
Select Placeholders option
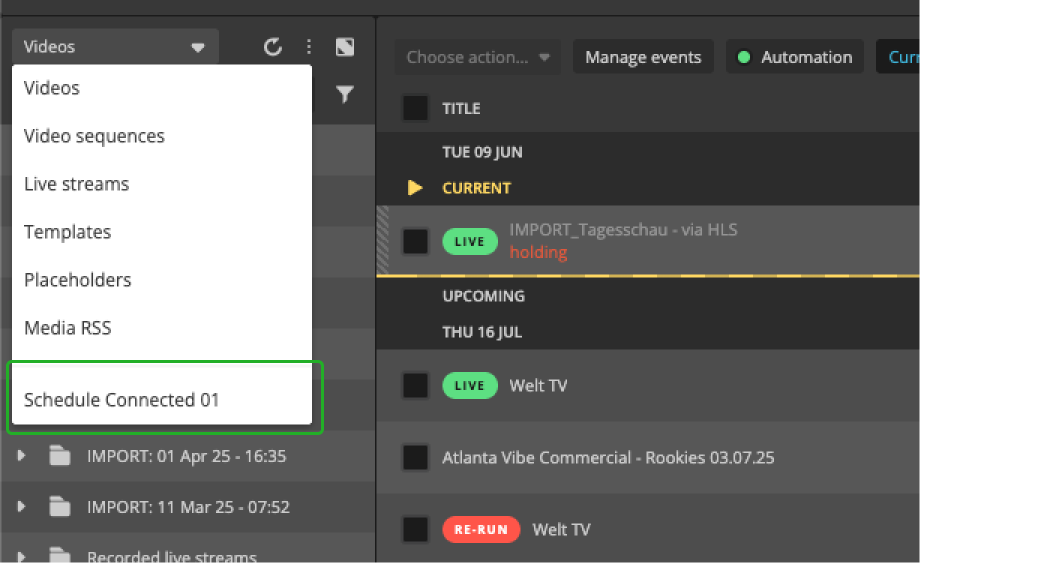pos(162,279)
